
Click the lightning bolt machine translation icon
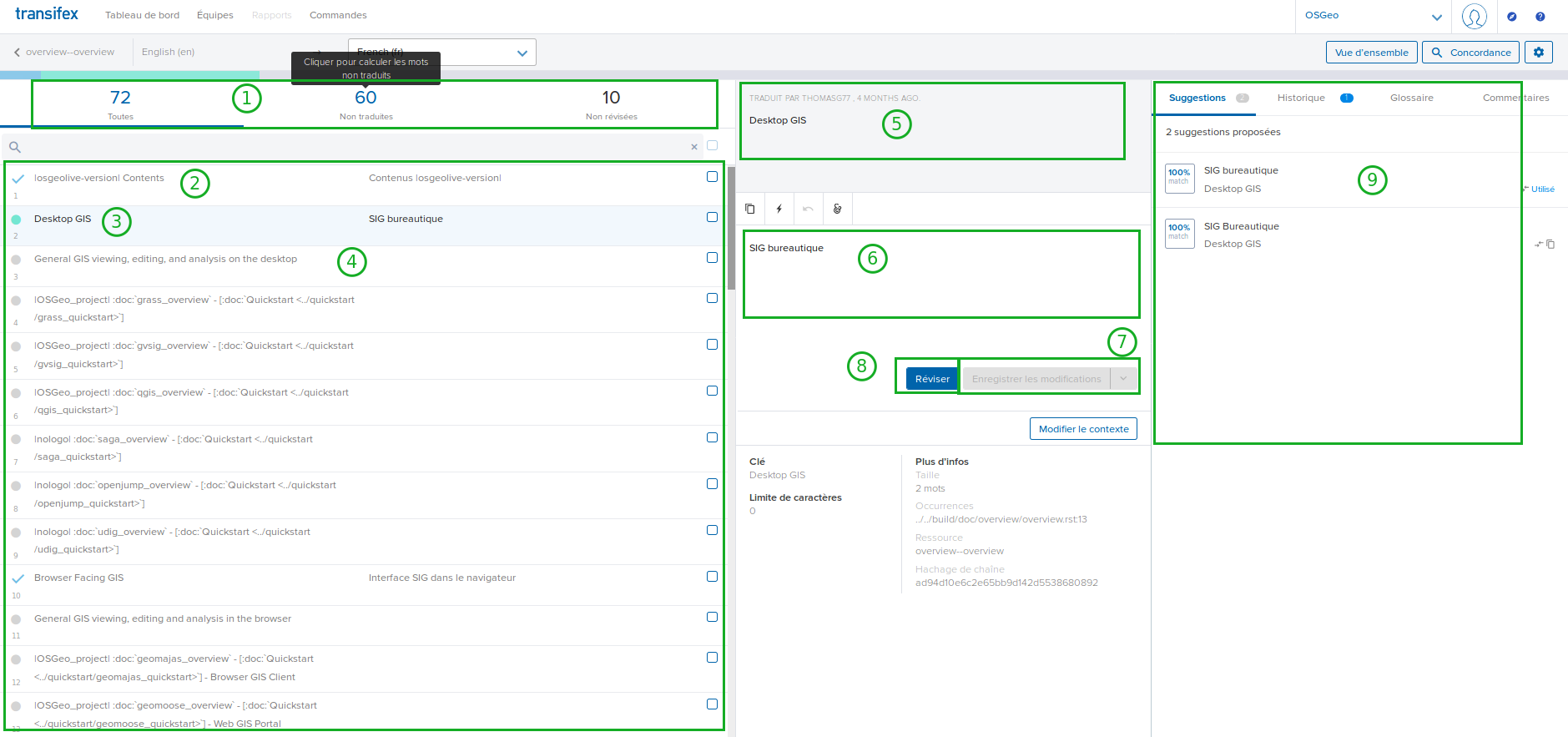(x=779, y=209)
